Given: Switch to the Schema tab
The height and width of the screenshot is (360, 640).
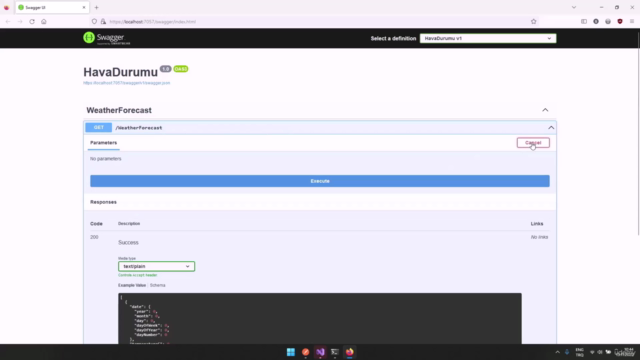Looking at the screenshot, I should coord(158,285).
